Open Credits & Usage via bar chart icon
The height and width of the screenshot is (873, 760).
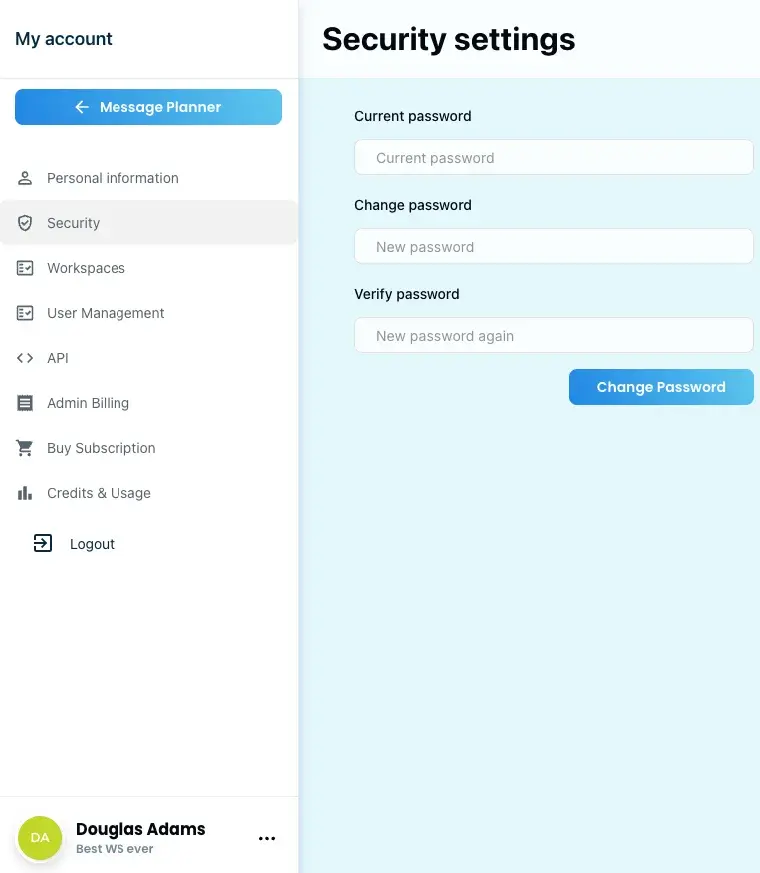(x=24, y=492)
